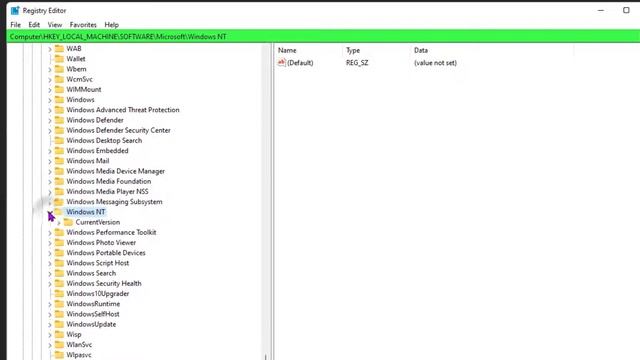Click the tree pane vertical scrollbar
640x360 pixels.
point(267,202)
